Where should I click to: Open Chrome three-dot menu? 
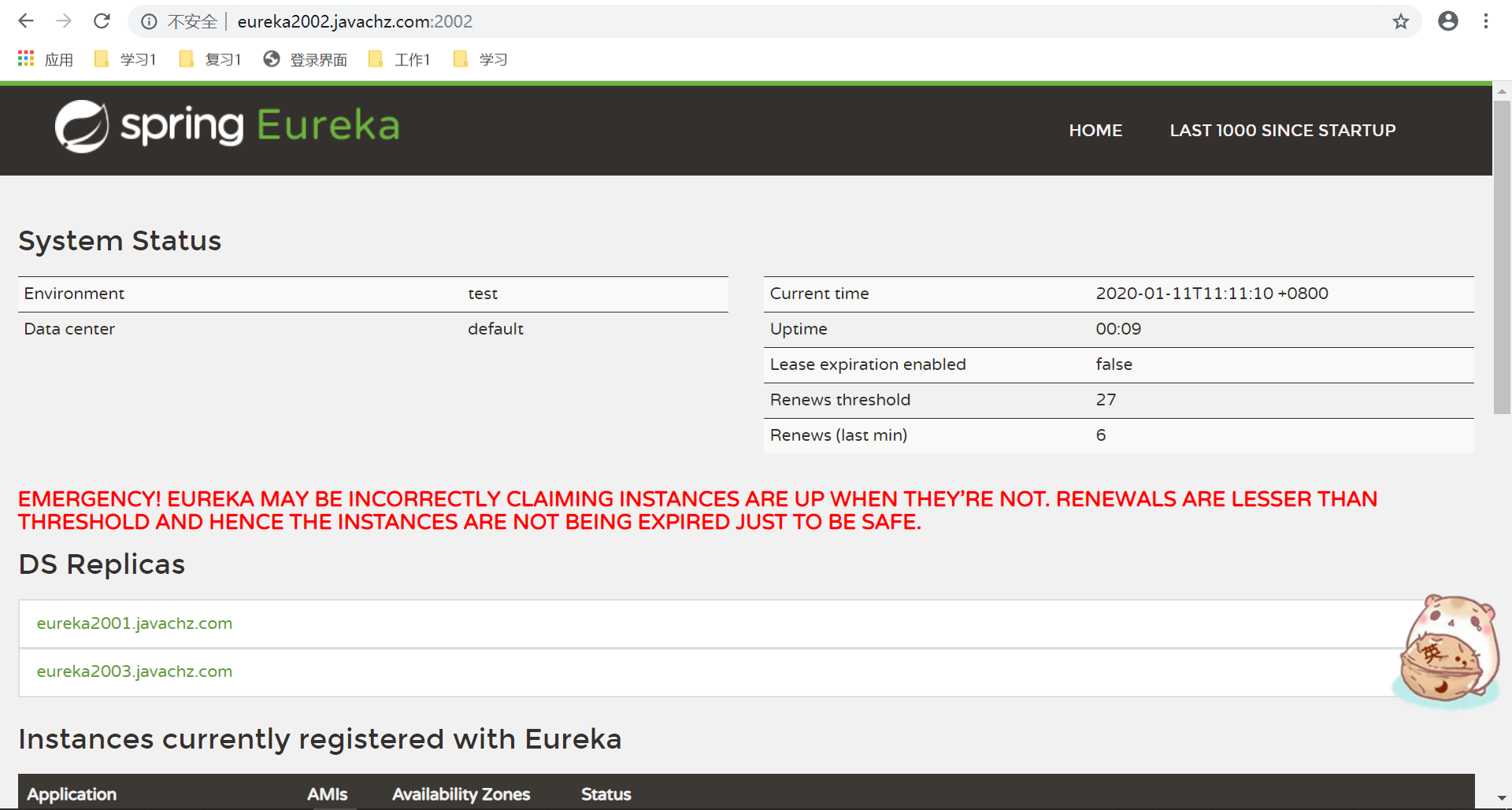pyautogui.click(x=1486, y=21)
